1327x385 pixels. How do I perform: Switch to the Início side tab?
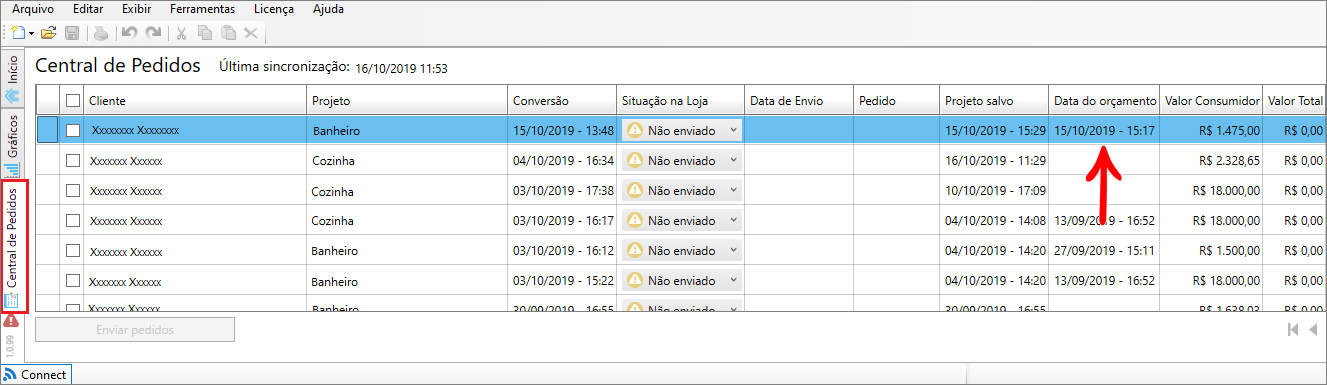tap(12, 78)
